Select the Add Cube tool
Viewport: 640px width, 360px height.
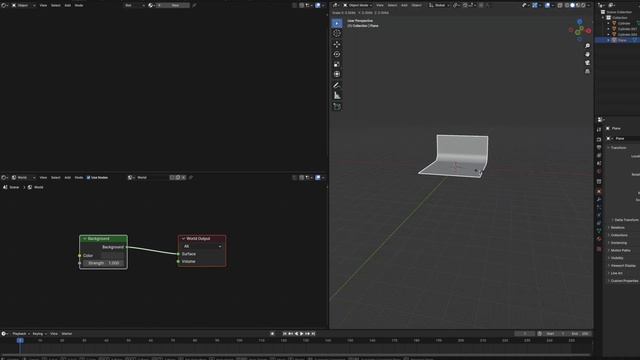pyautogui.click(x=337, y=106)
